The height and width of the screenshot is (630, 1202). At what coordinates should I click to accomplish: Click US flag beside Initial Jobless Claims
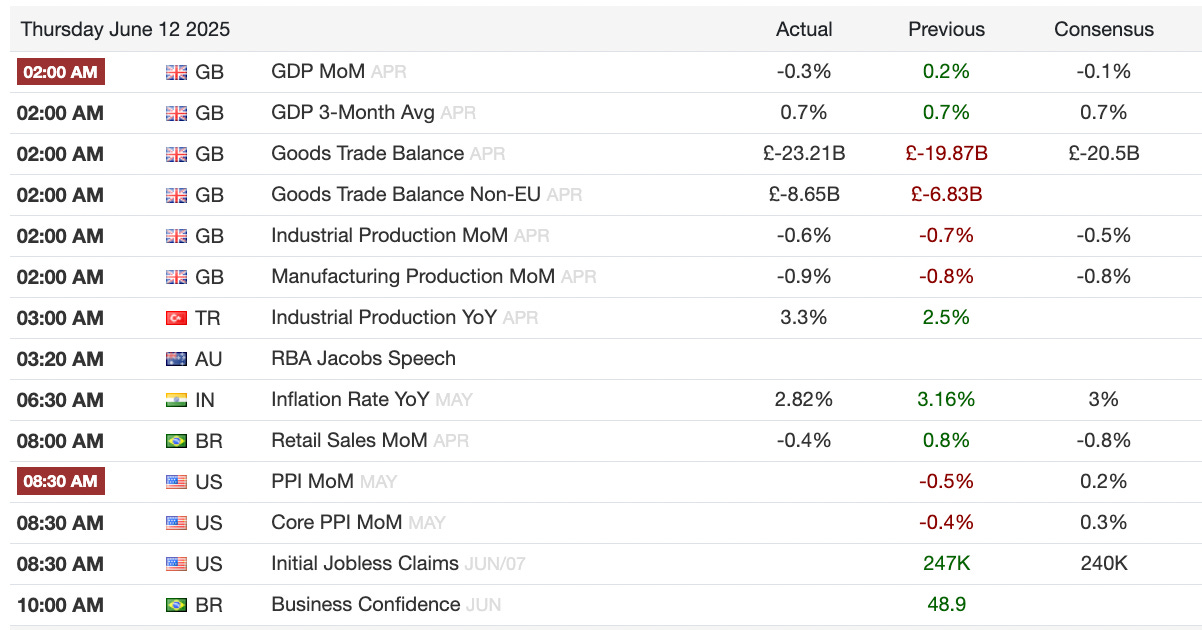click(x=176, y=564)
